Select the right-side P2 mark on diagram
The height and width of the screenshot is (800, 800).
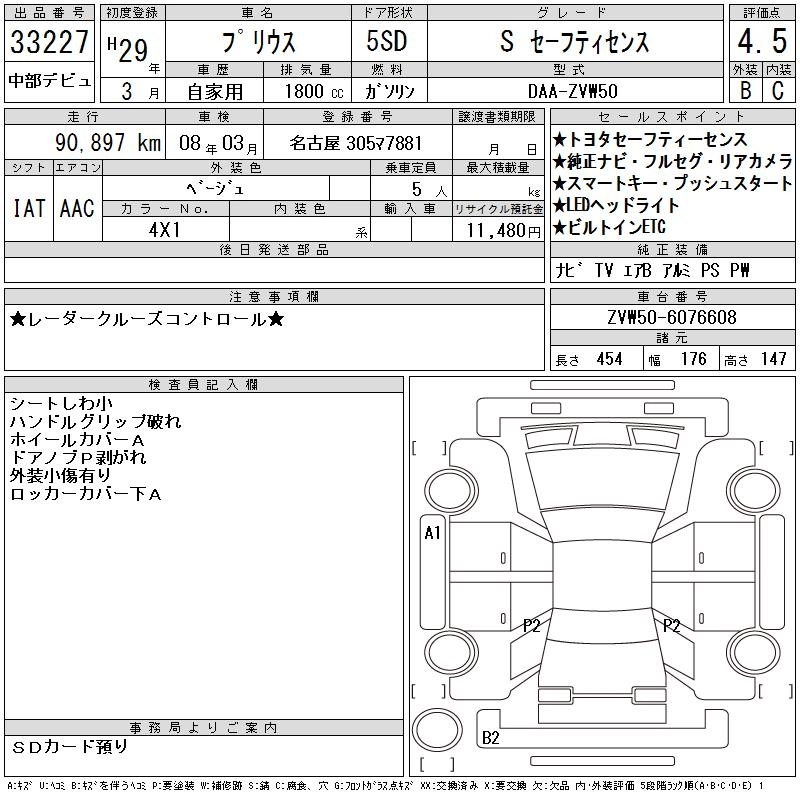pyautogui.click(x=672, y=626)
